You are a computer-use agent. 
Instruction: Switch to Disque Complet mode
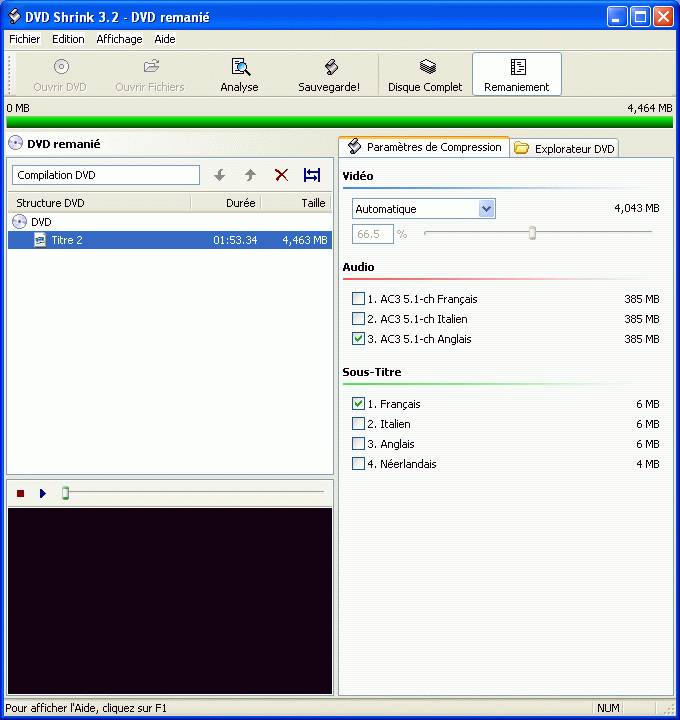[425, 75]
